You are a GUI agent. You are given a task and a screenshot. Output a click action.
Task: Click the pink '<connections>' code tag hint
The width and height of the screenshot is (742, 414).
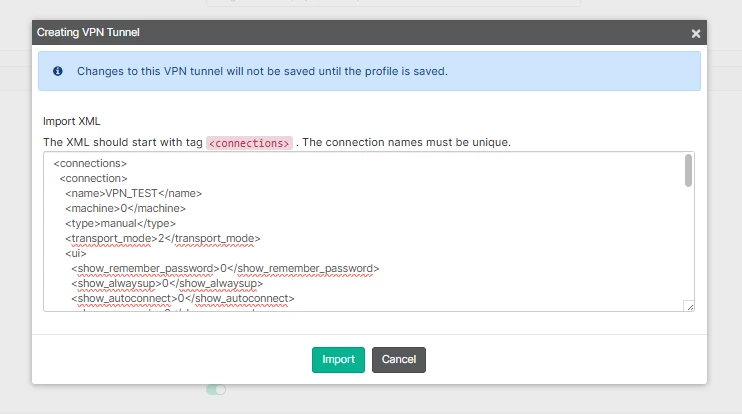coord(249,143)
